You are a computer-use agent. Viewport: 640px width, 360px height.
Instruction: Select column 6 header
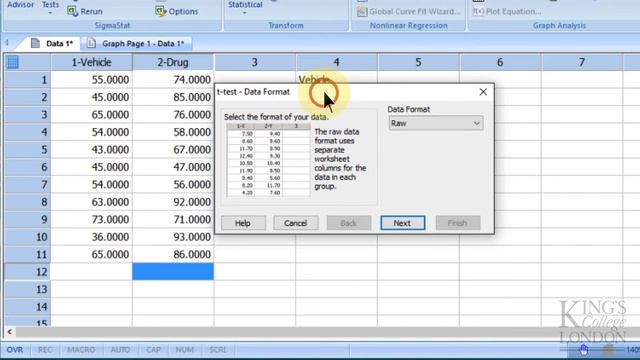pyautogui.click(x=500, y=62)
